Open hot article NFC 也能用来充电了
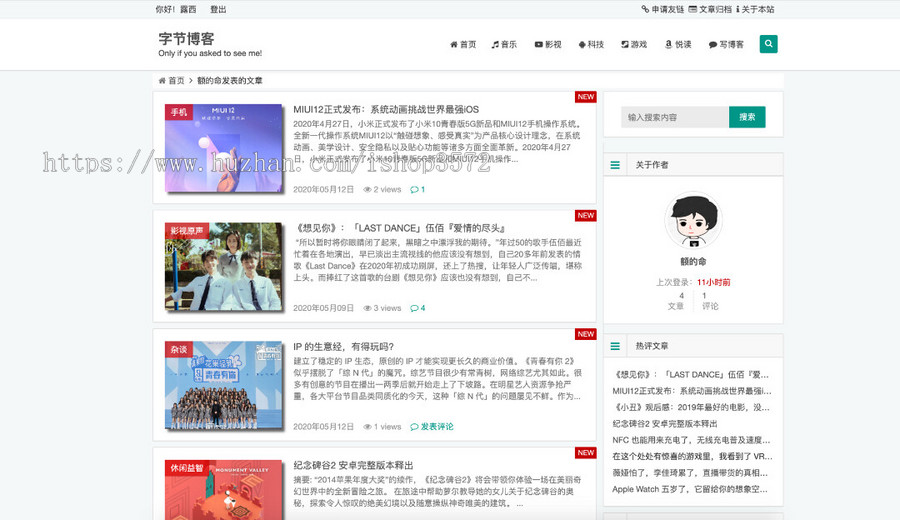This screenshot has height=520, width=900. point(691,440)
